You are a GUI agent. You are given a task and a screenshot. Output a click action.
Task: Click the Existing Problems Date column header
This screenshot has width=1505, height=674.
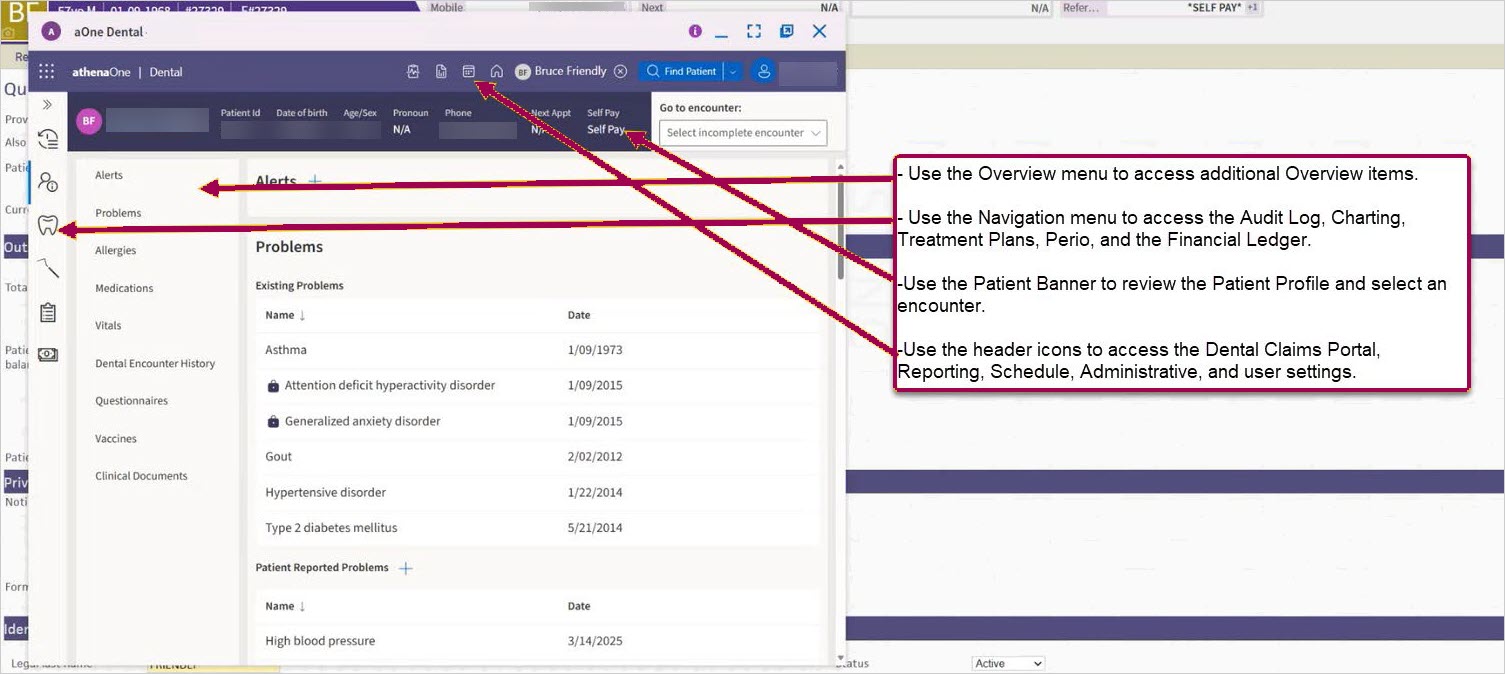click(x=579, y=315)
